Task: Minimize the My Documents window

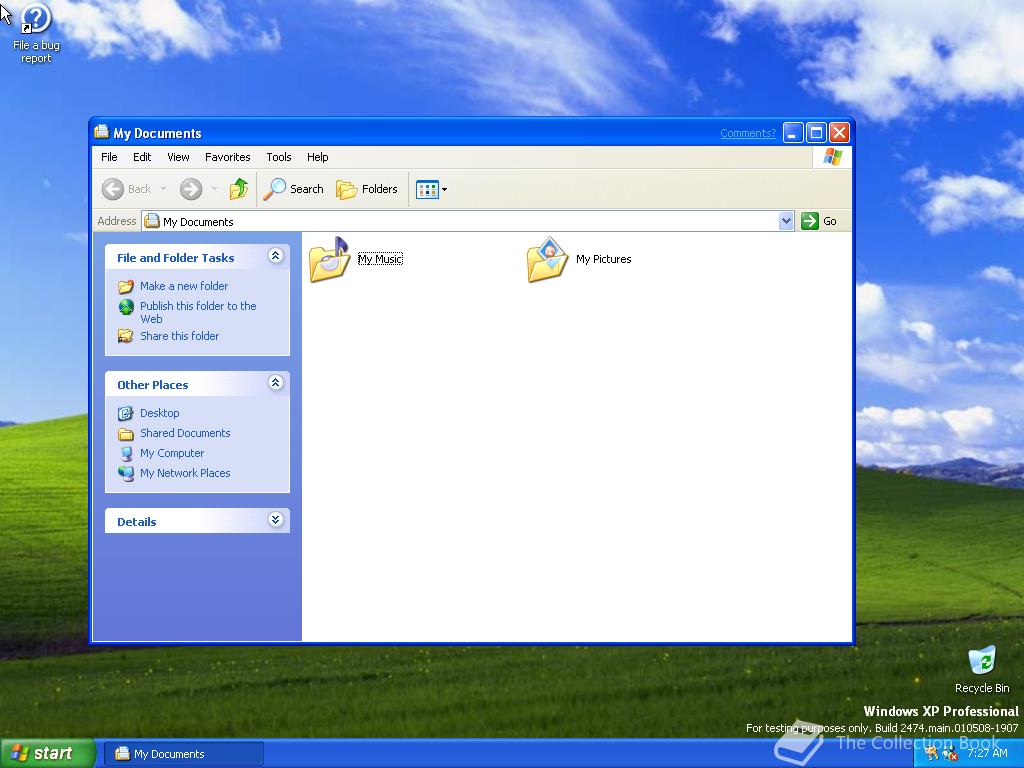Action: click(x=793, y=133)
